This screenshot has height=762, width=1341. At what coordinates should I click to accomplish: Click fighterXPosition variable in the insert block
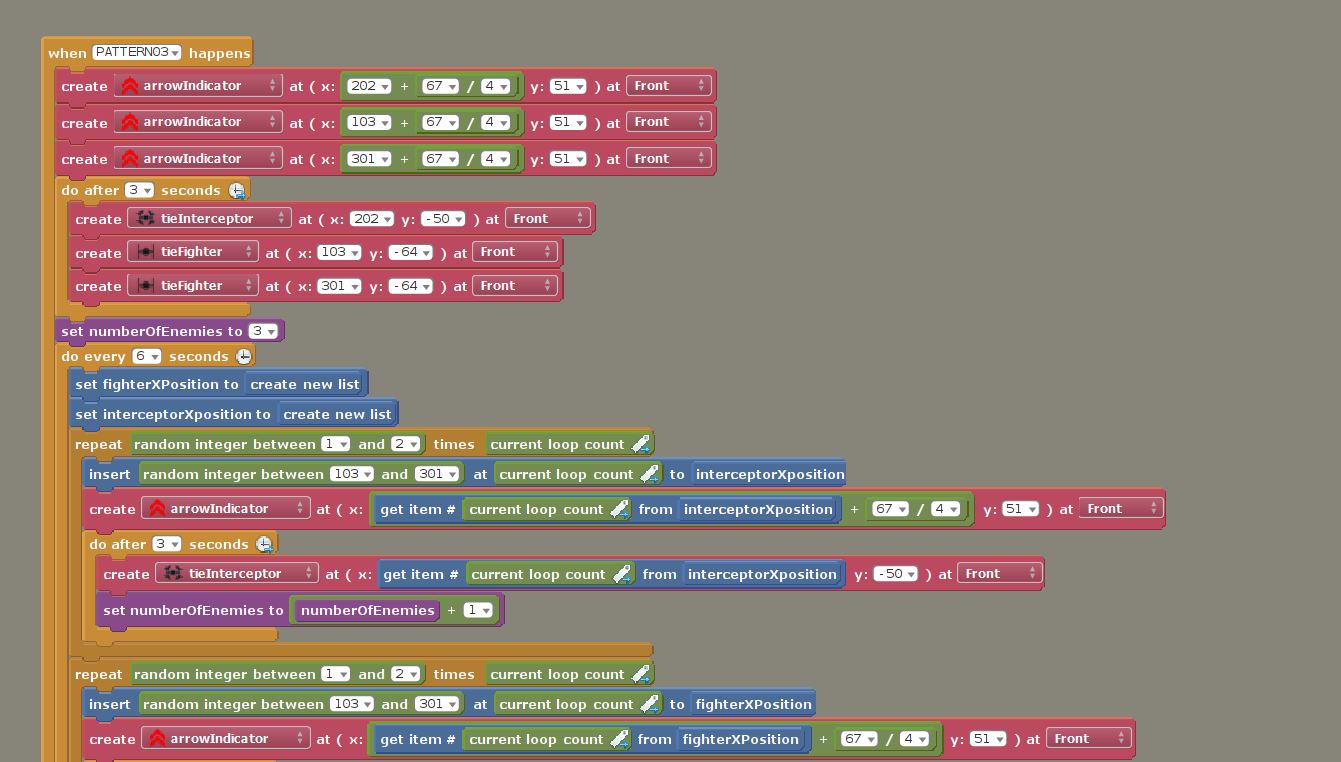[753, 704]
